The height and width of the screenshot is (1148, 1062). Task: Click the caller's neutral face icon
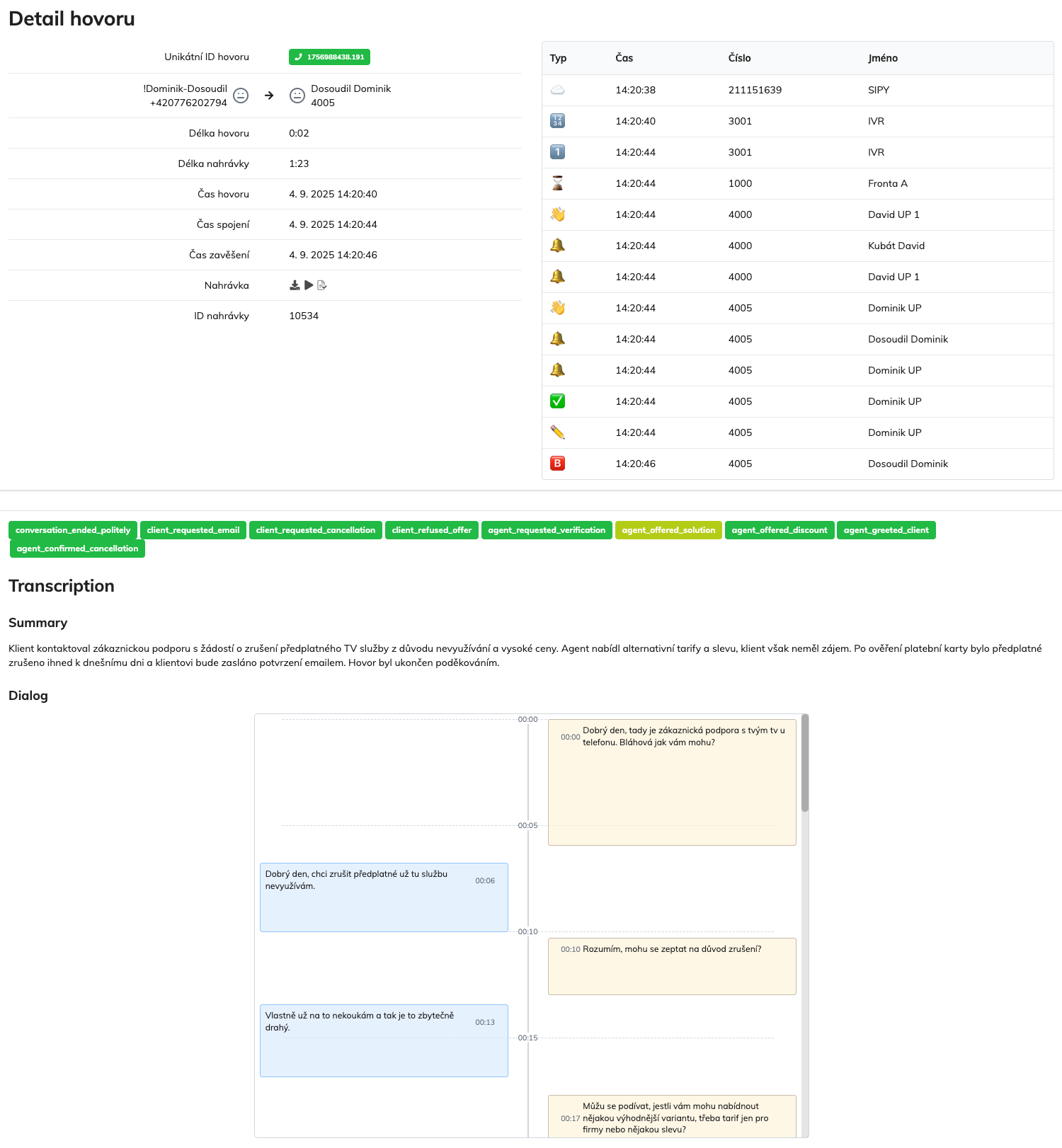click(x=241, y=96)
